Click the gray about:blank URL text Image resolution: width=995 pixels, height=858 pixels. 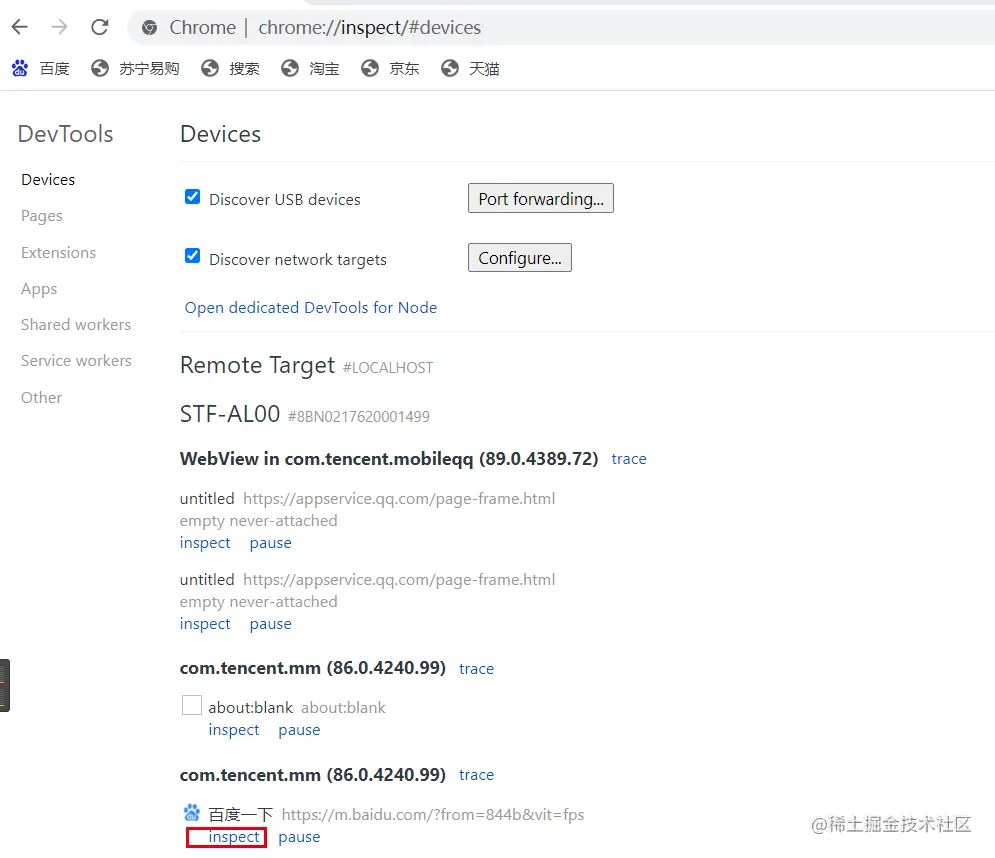coord(343,708)
